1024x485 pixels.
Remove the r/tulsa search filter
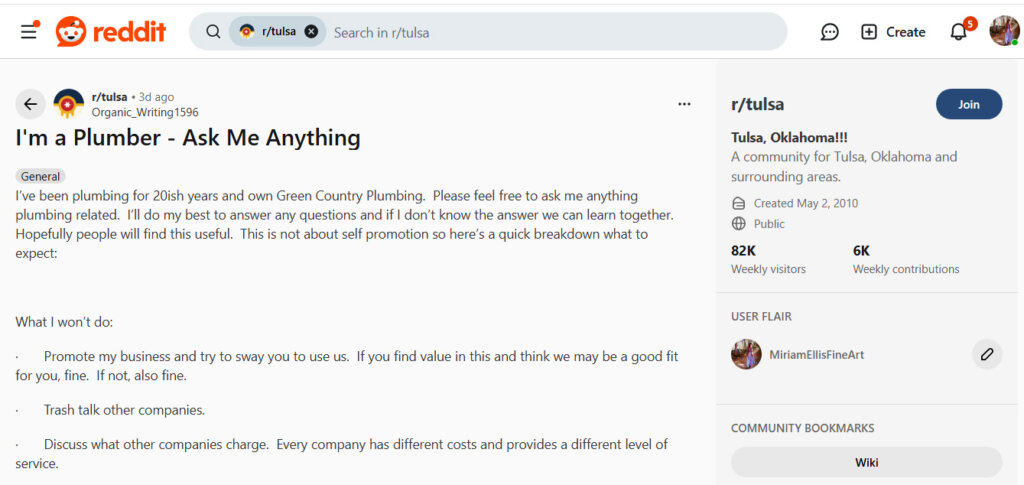click(x=311, y=32)
